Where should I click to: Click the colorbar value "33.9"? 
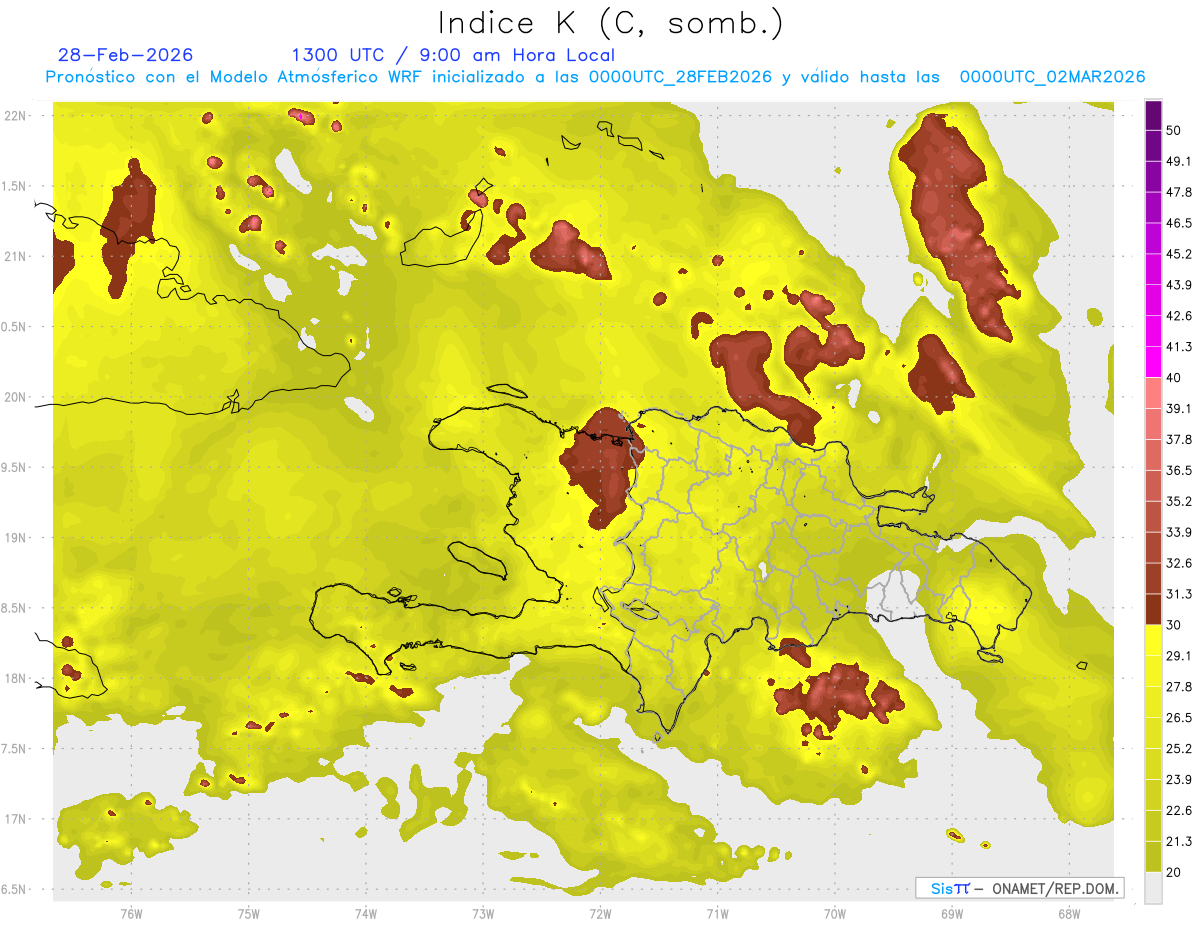pos(1179,532)
